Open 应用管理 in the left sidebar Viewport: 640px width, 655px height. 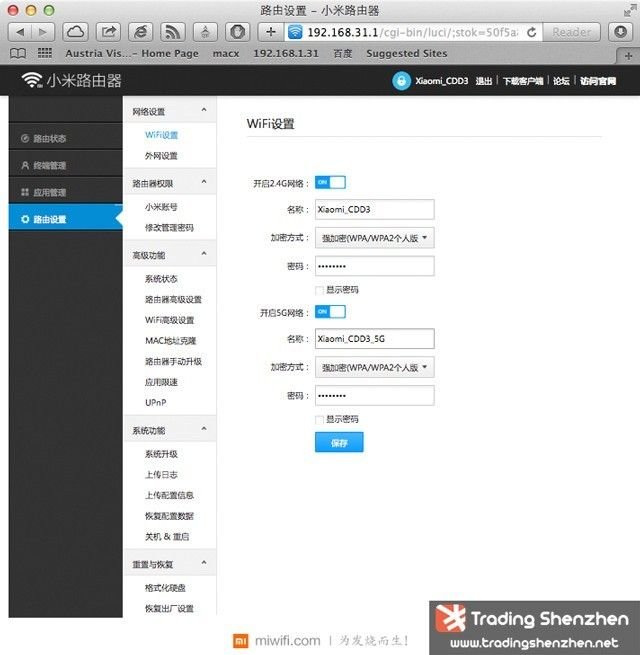coord(66,192)
